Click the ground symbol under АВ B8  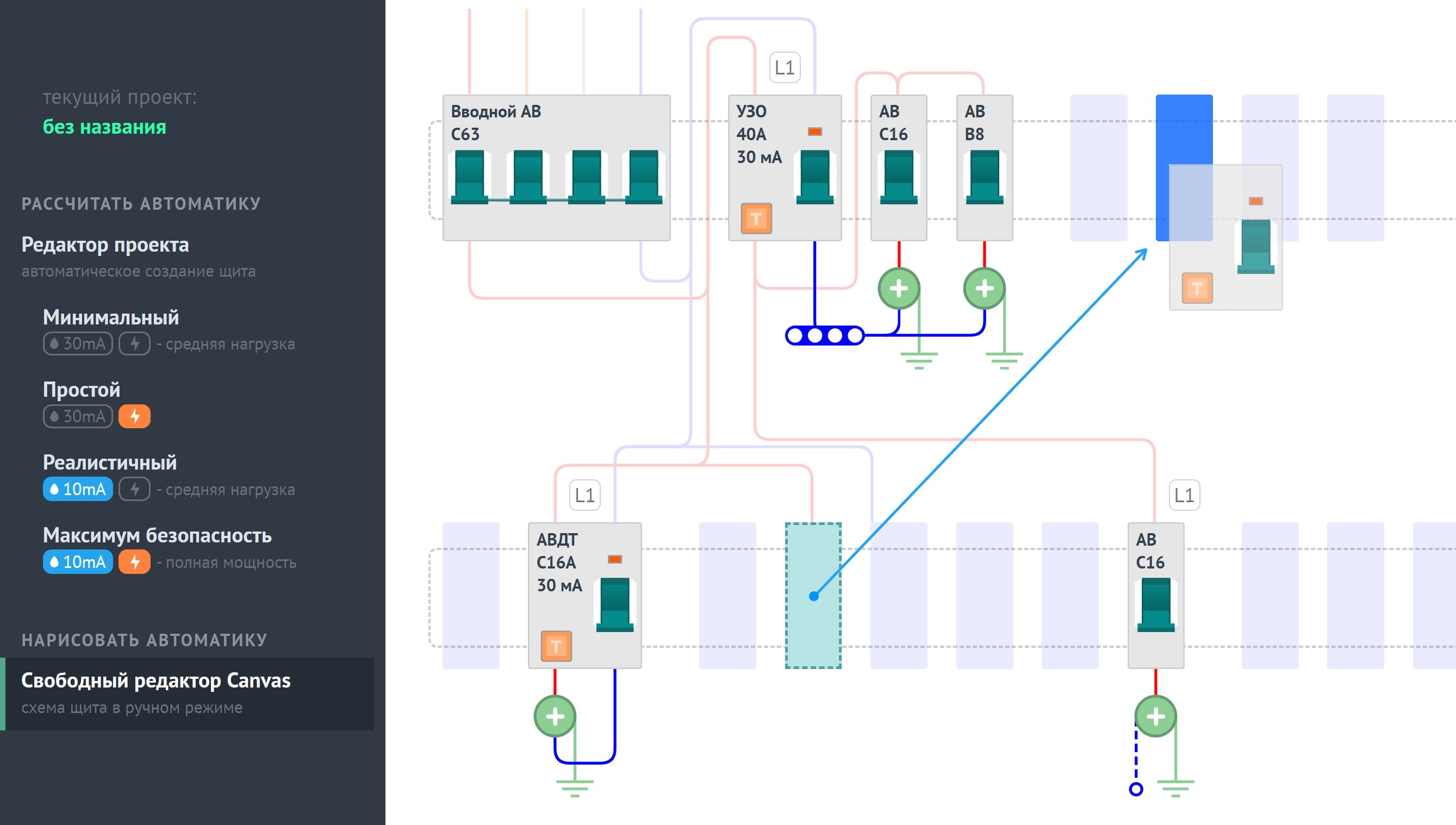(1004, 360)
